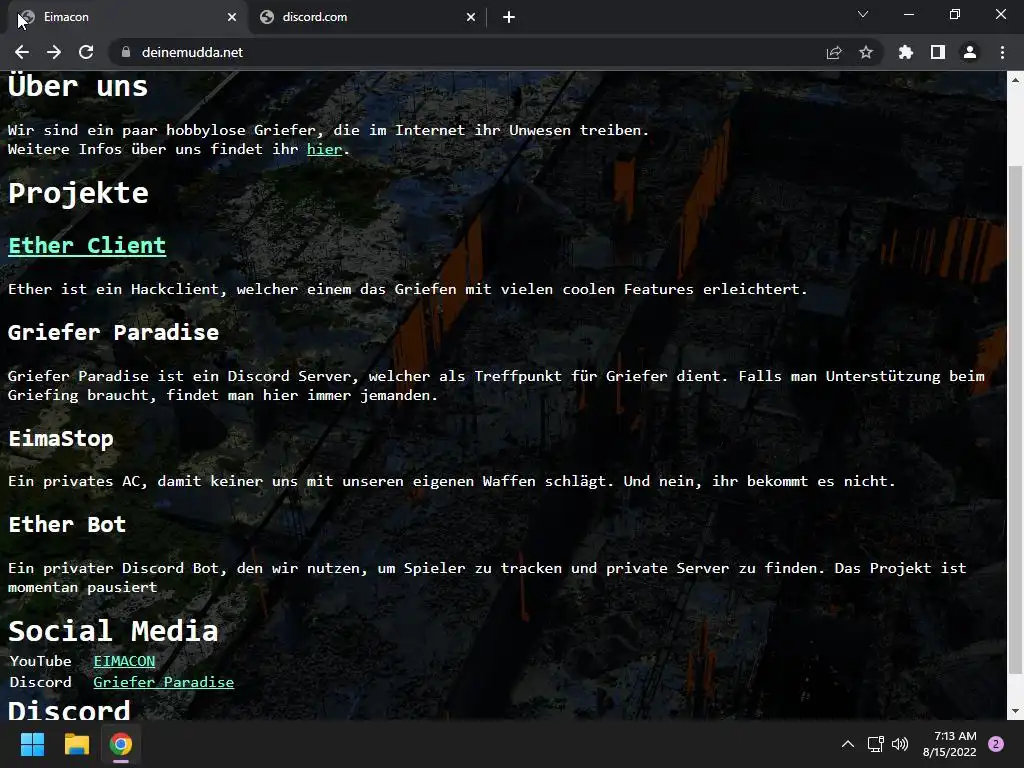Click the 'Social Media' heading
This screenshot has height=768, width=1024.
[113, 631]
